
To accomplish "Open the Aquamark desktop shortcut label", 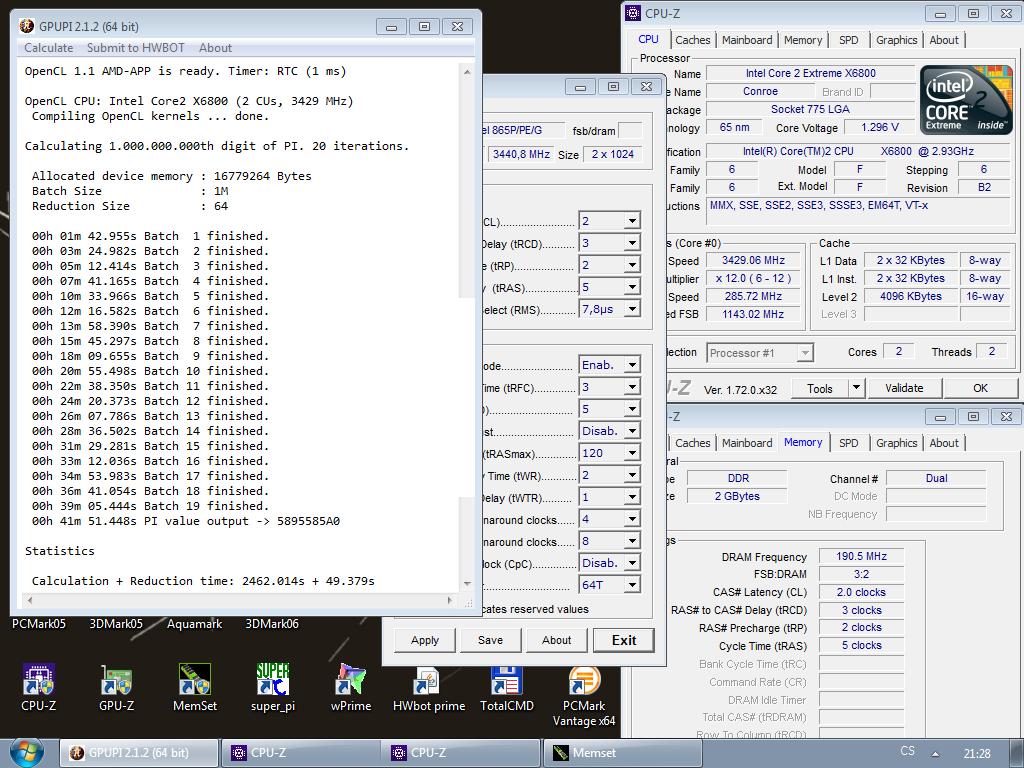I will 195,624.
